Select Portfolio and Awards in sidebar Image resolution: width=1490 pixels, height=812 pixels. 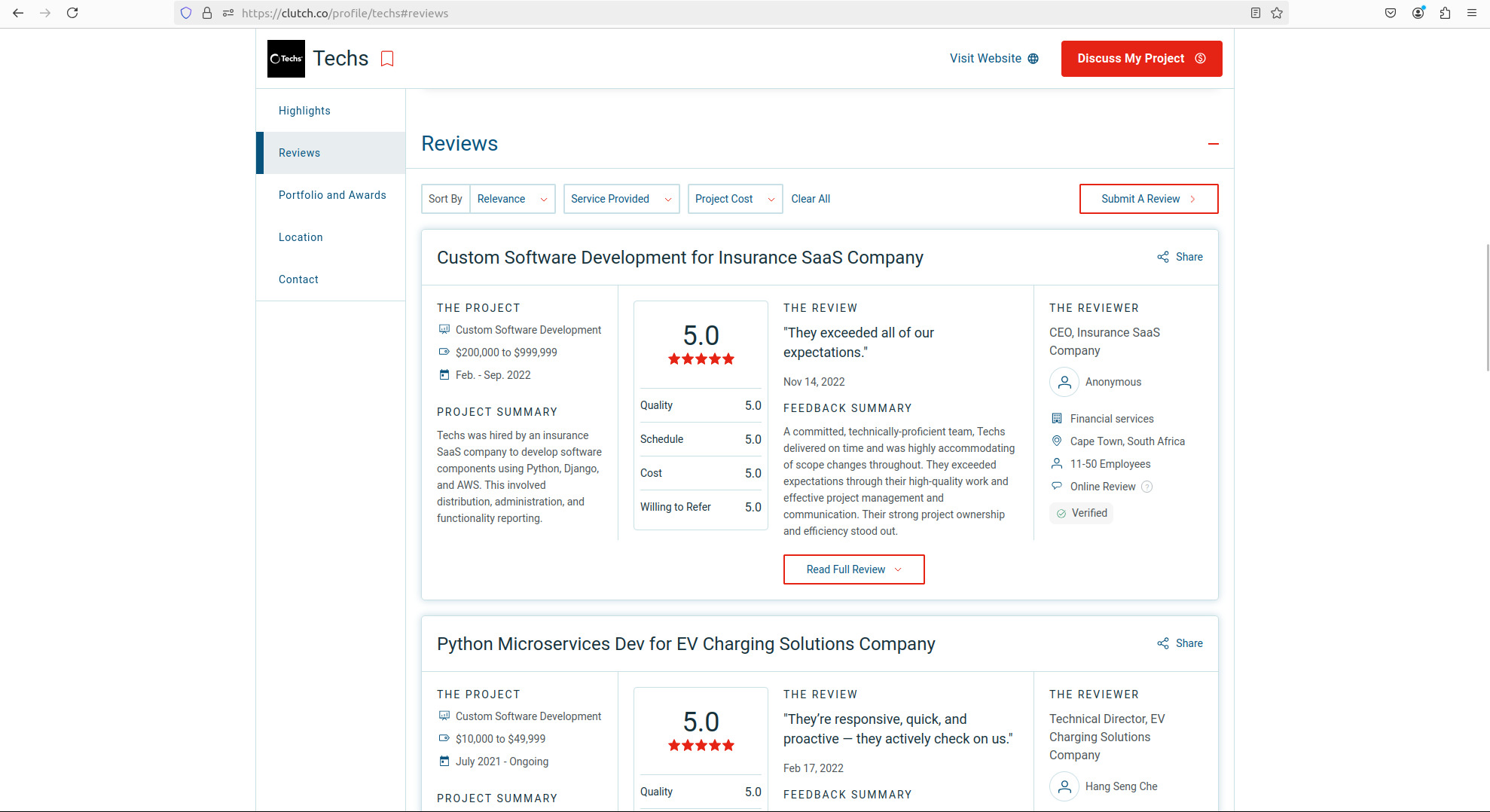(x=332, y=195)
